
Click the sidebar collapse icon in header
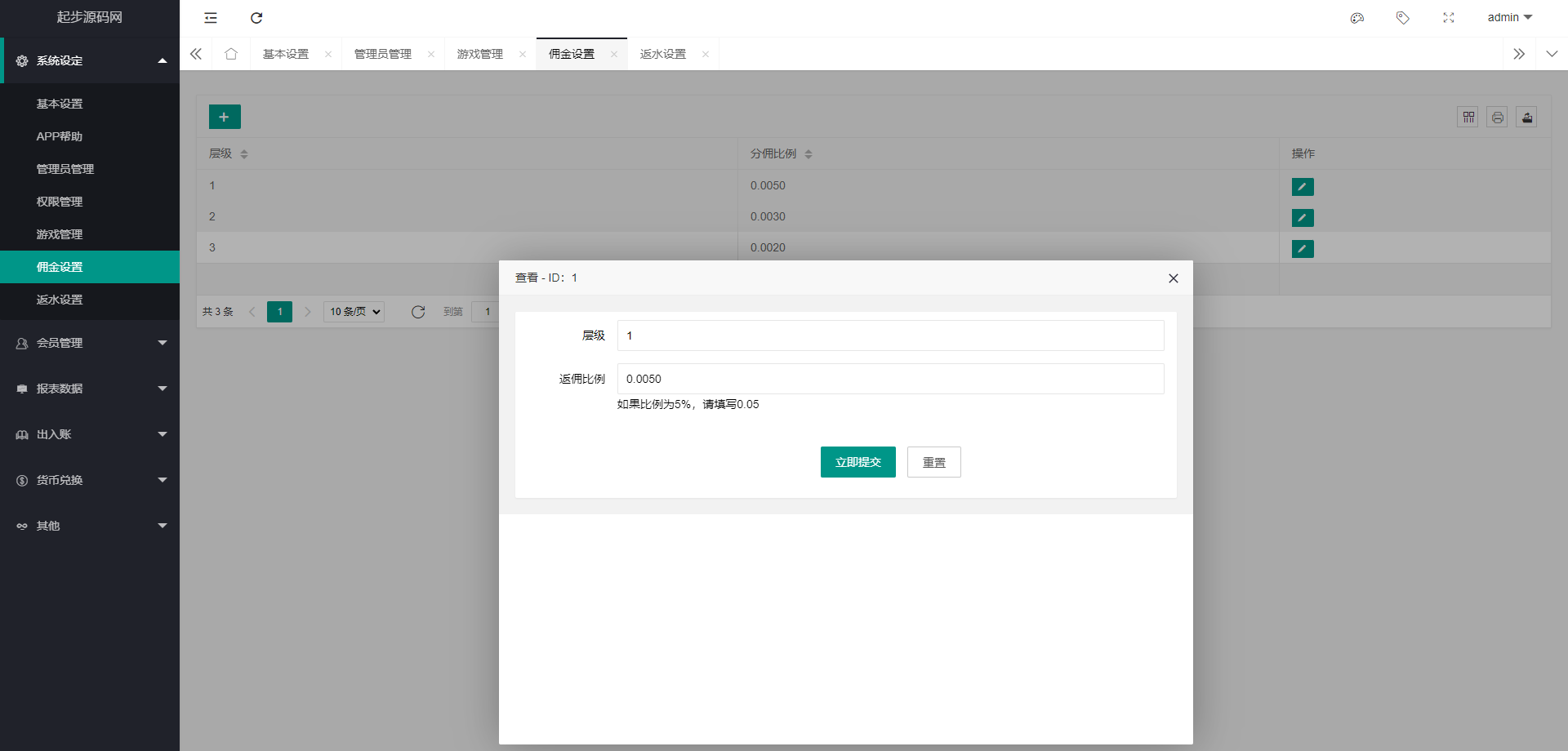211,18
